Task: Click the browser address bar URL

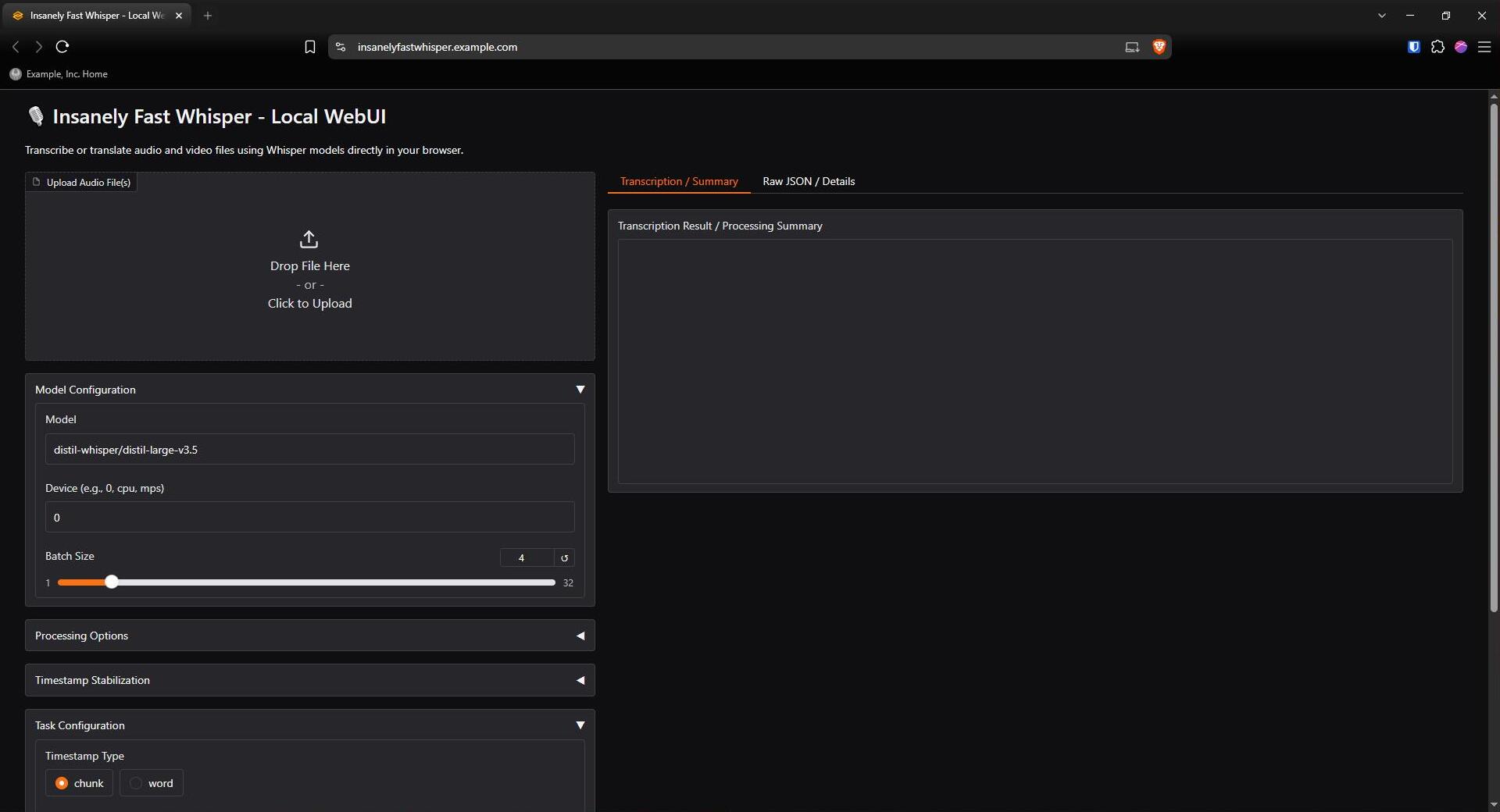Action: (x=437, y=47)
